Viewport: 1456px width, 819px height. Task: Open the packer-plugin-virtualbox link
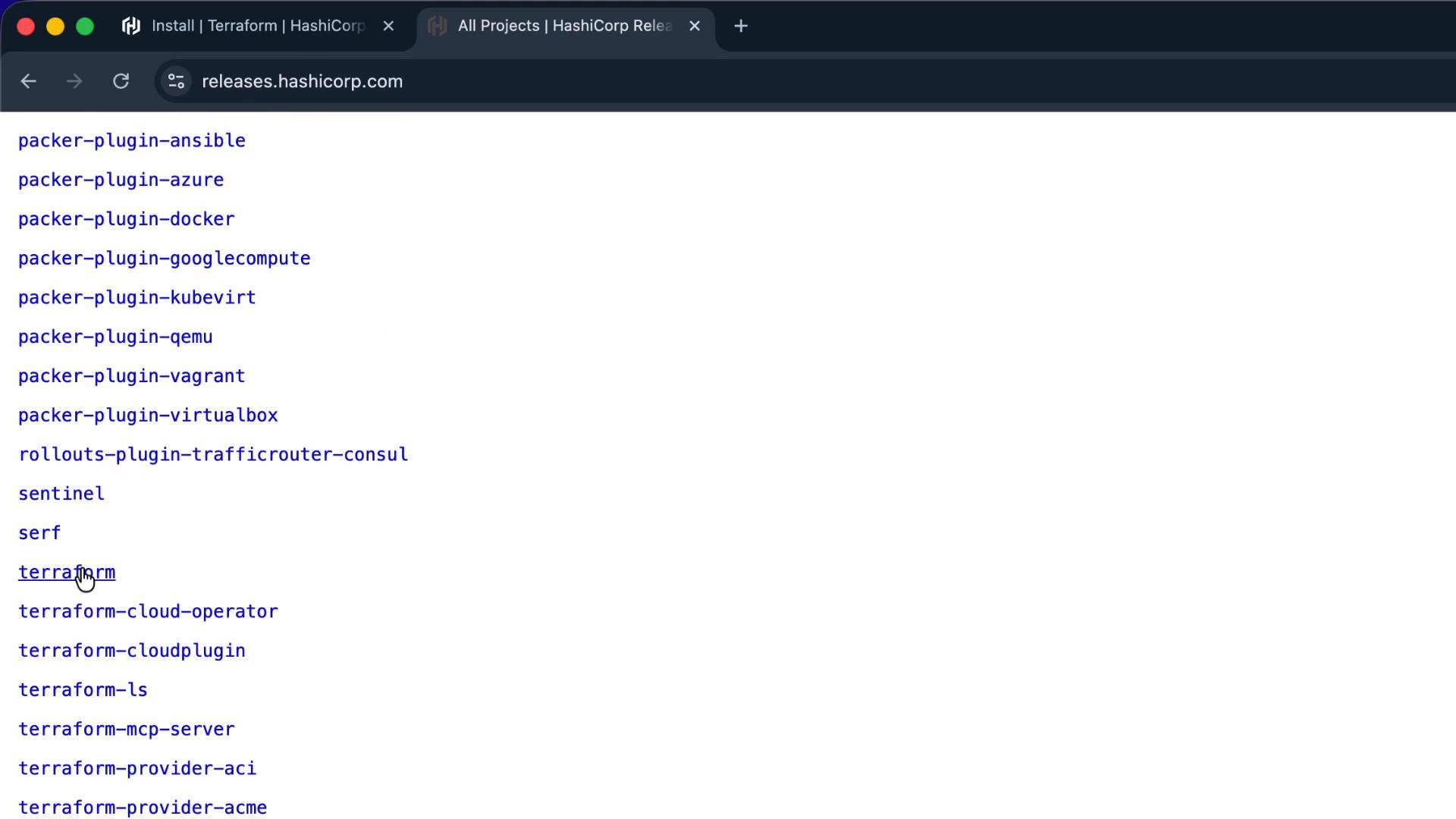(x=148, y=416)
